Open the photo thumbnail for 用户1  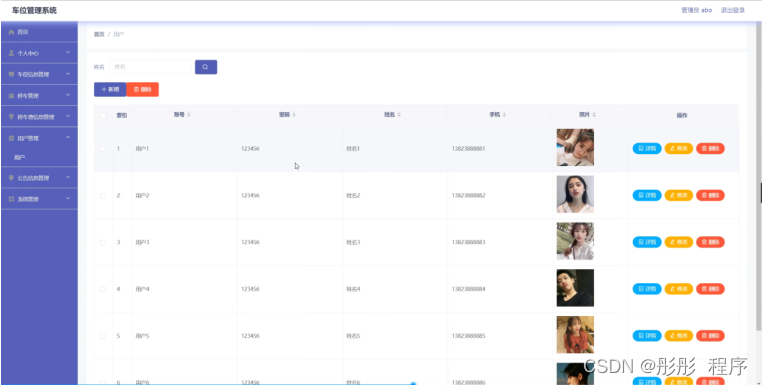[575, 147]
